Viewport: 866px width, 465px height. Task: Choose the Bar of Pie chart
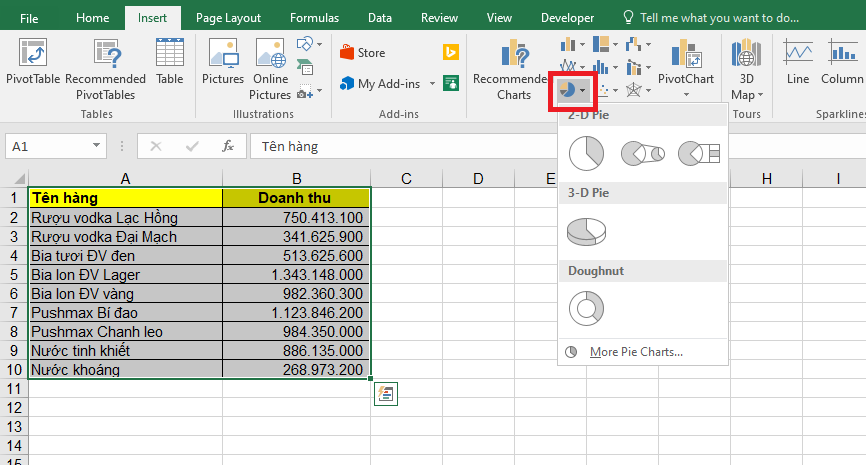698,153
